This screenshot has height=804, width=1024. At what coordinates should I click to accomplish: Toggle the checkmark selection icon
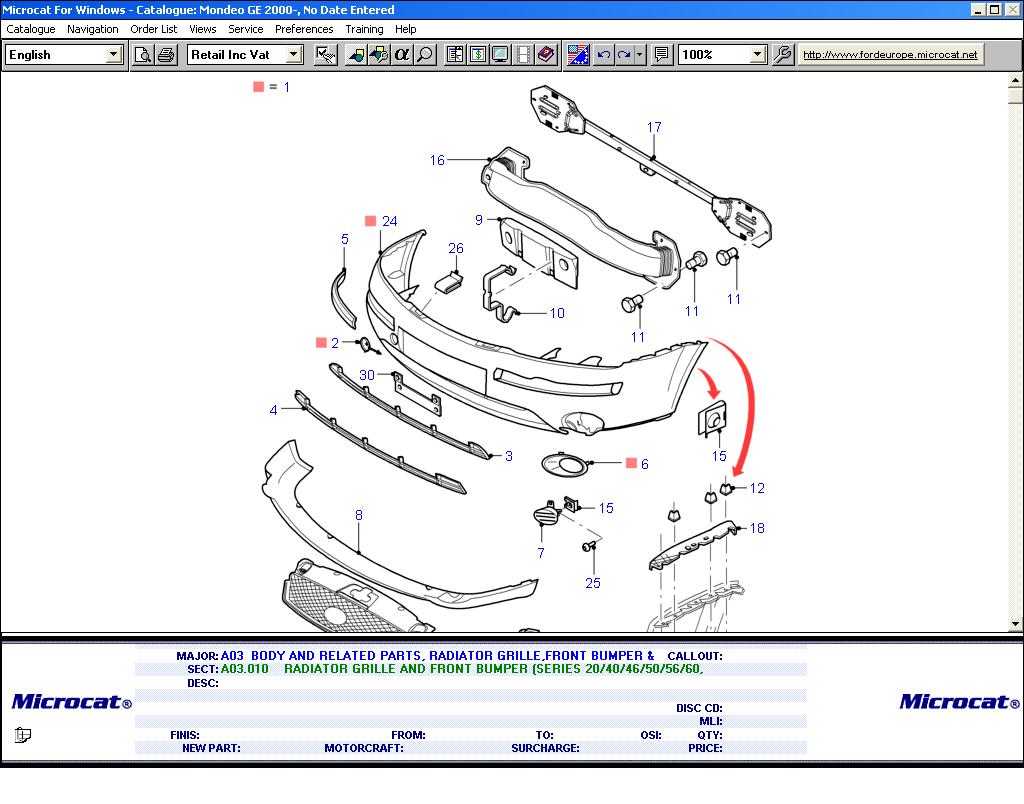click(x=326, y=55)
